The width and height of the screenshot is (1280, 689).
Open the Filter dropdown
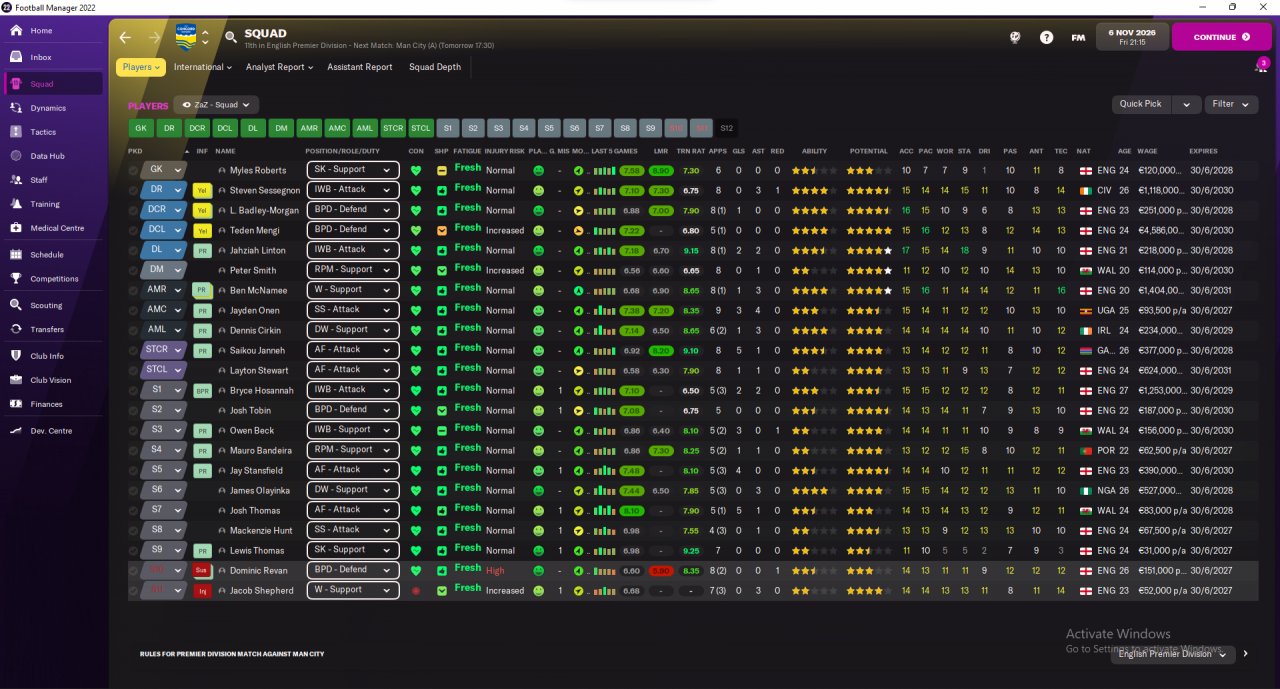(1231, 104)
